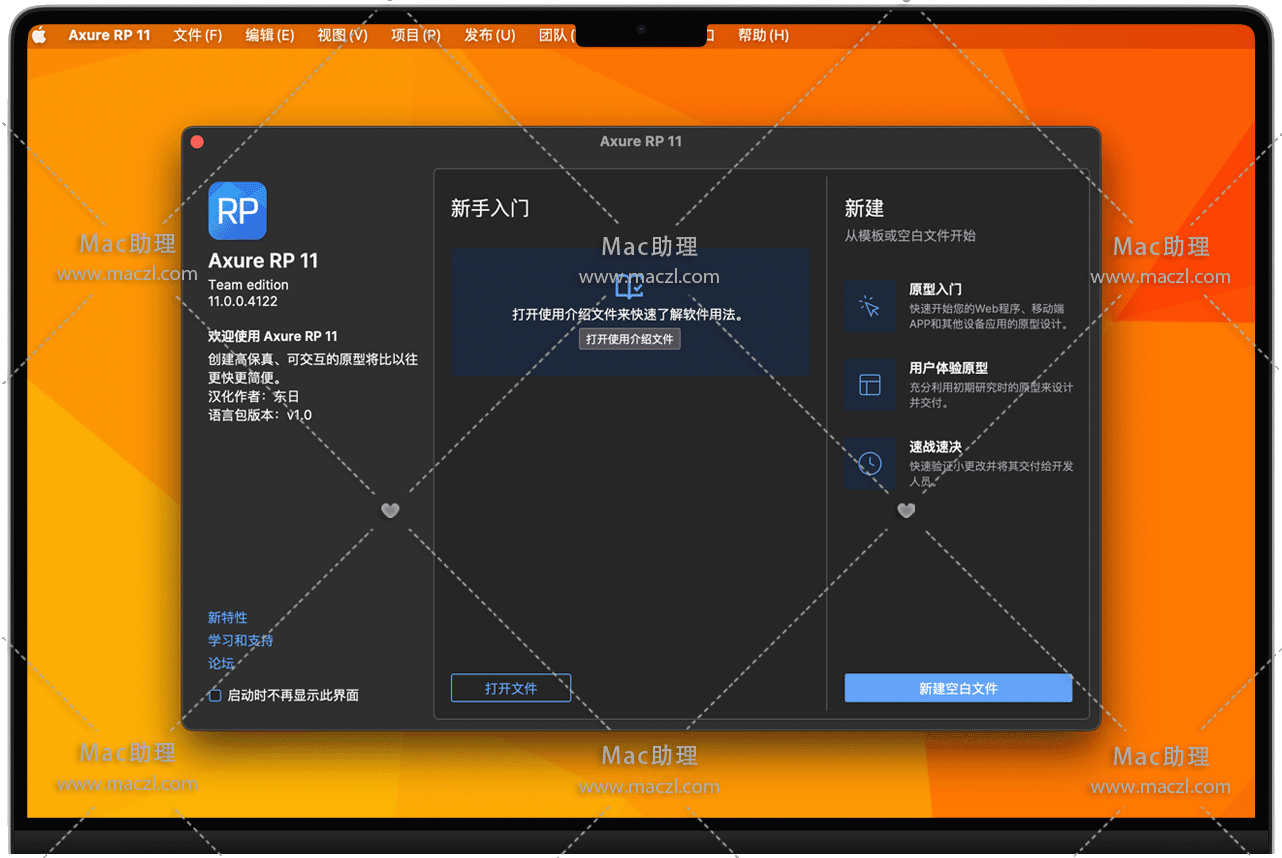Image resolution: width=1282 pixels, height=858 pixels.
Task: Open the 原型入门 template icon
Action: [869, 306]
